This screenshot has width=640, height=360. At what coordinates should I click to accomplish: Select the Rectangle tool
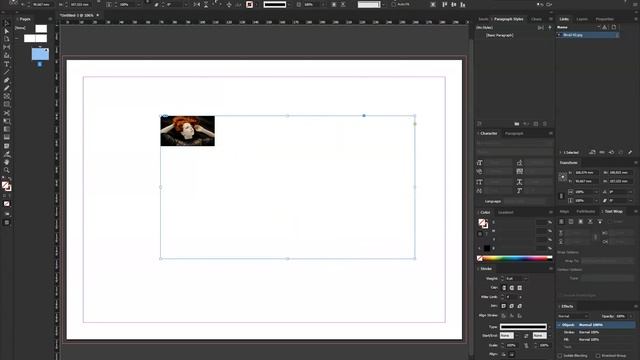click(x=7, y=105)
